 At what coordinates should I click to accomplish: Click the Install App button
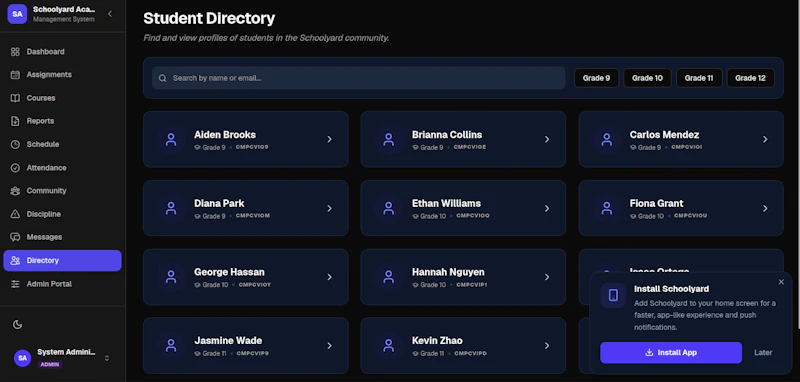click(671, 352)
